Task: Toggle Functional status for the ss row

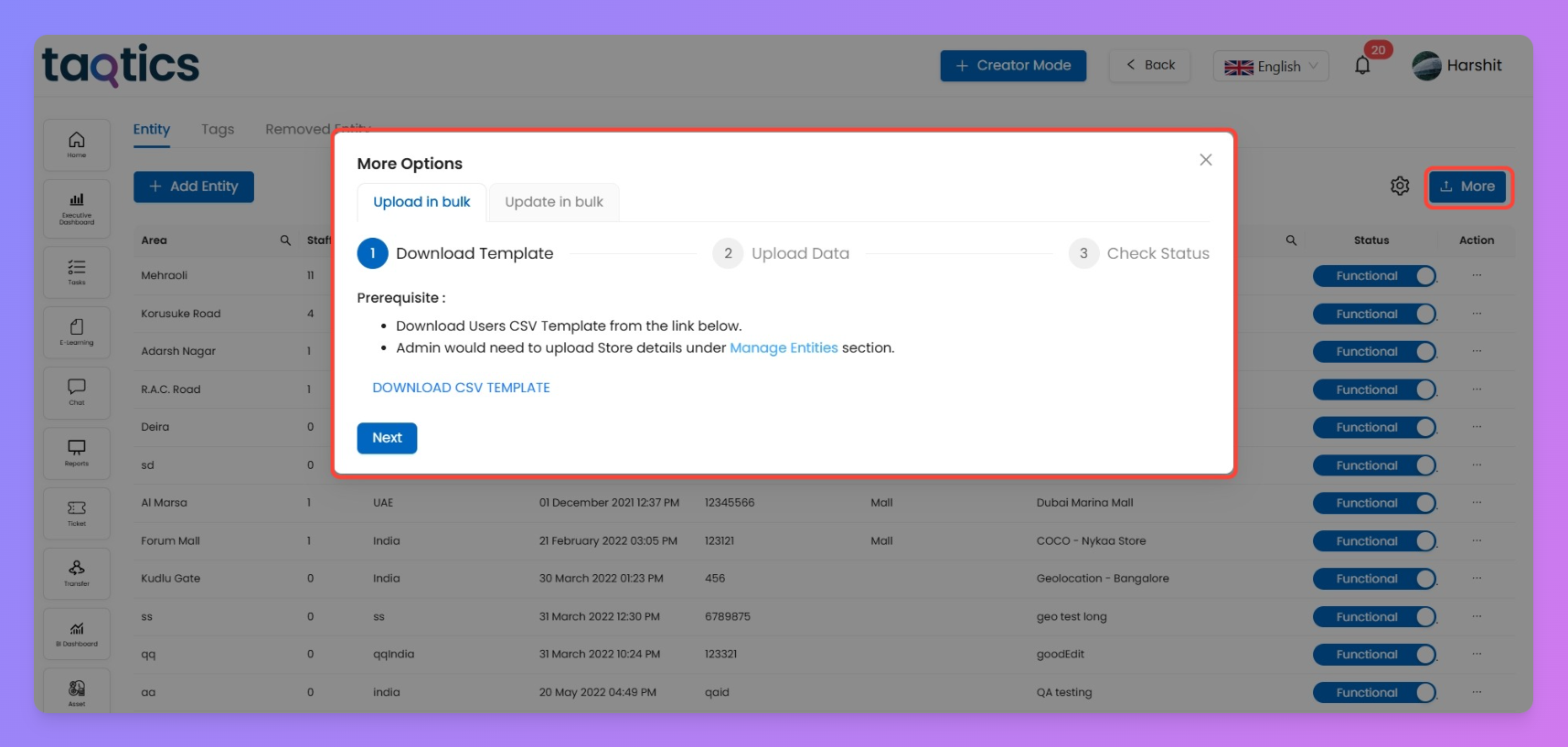Action: click(x=1374, y=618)
